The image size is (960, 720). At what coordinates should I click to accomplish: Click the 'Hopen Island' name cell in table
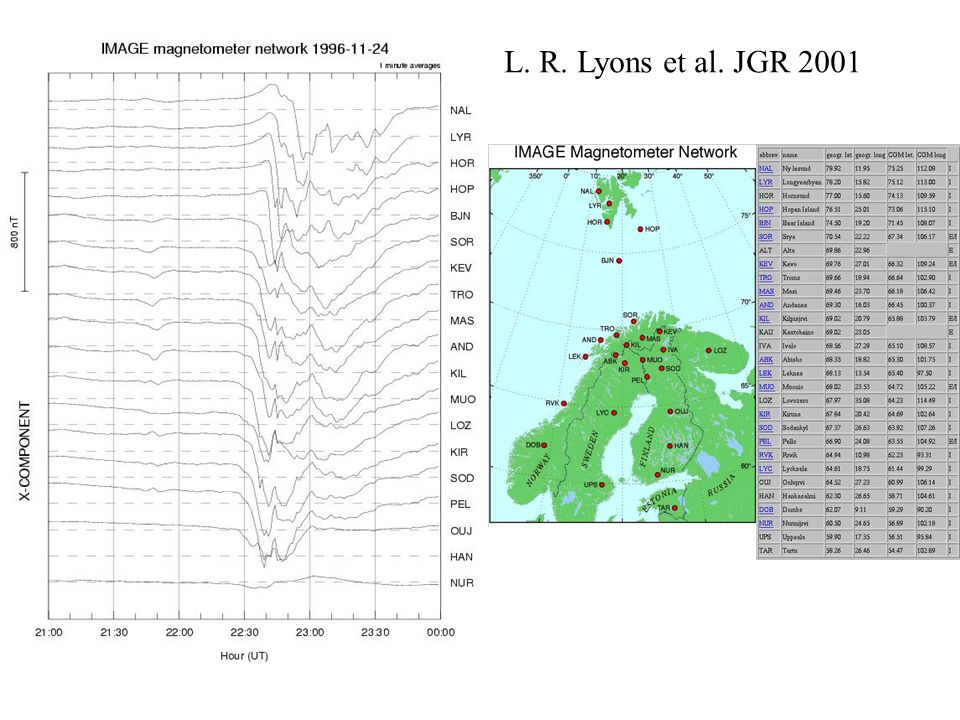pyautogui.click(x=800, y=209)
